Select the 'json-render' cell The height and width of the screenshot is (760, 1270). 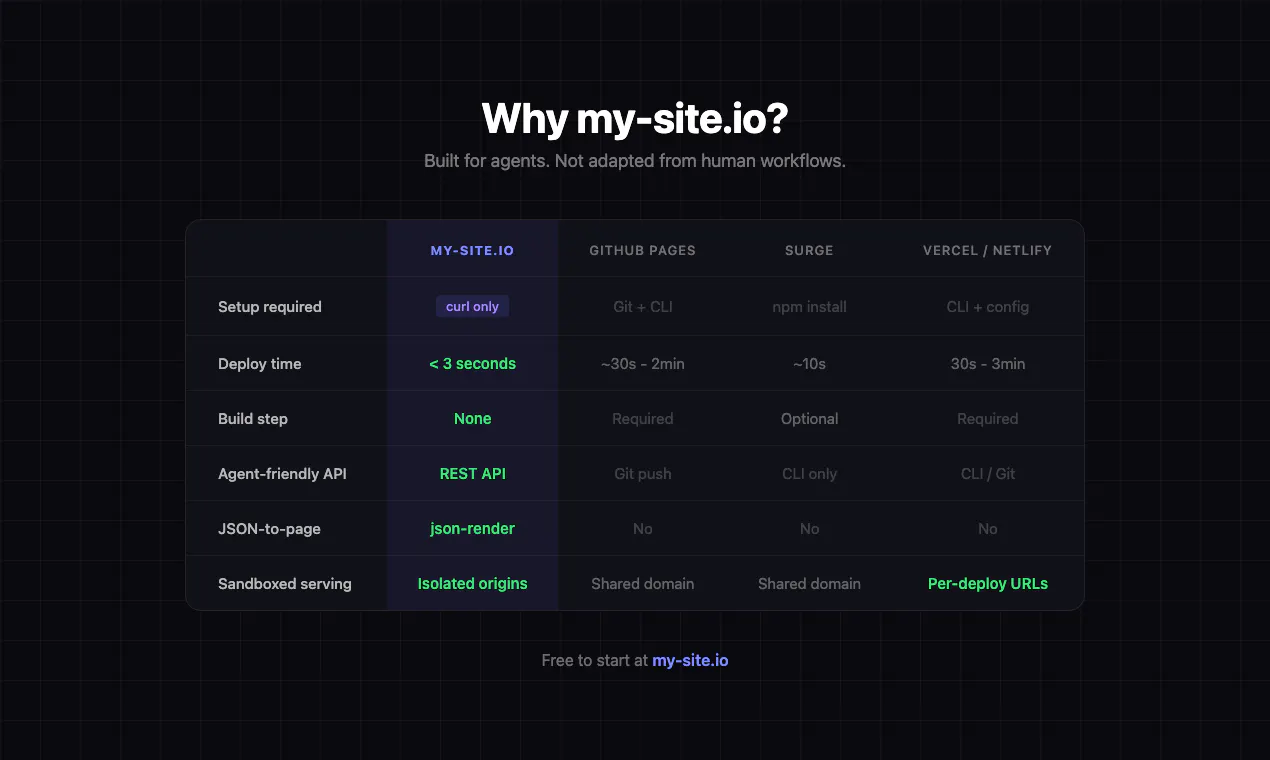pyautogui.click(x=472, y=529)
